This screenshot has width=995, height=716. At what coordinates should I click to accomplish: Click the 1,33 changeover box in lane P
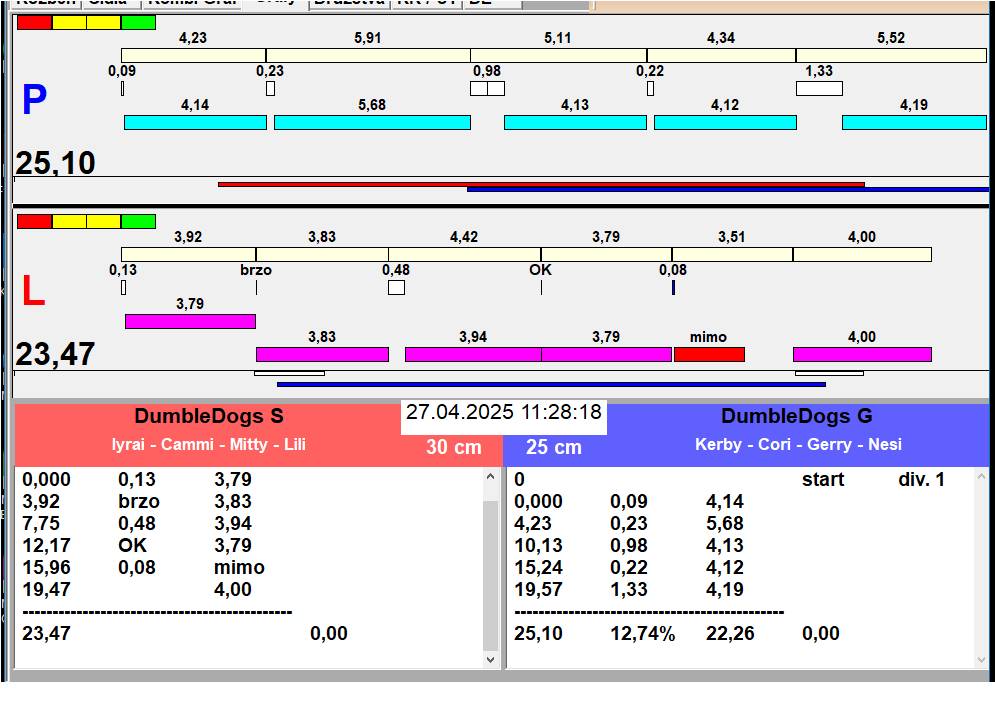tap(819, 88)
